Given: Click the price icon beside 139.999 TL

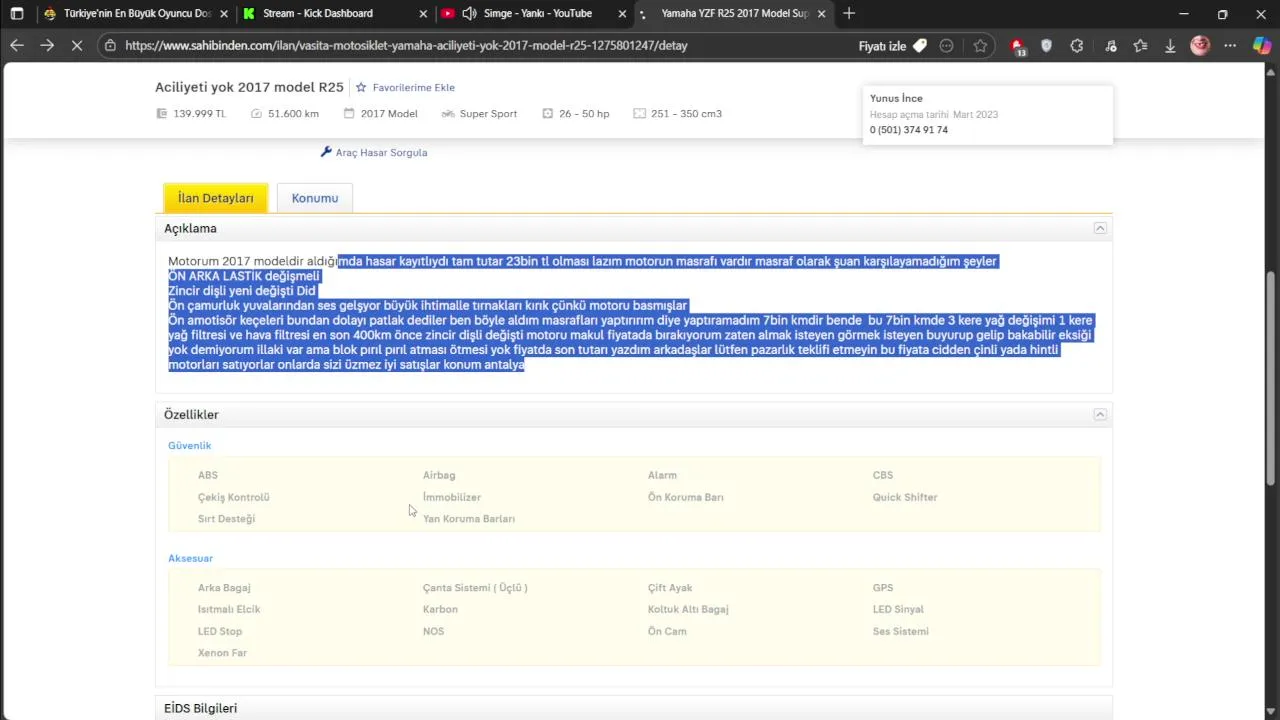Looking at the screenshot, I should [162, 114].
